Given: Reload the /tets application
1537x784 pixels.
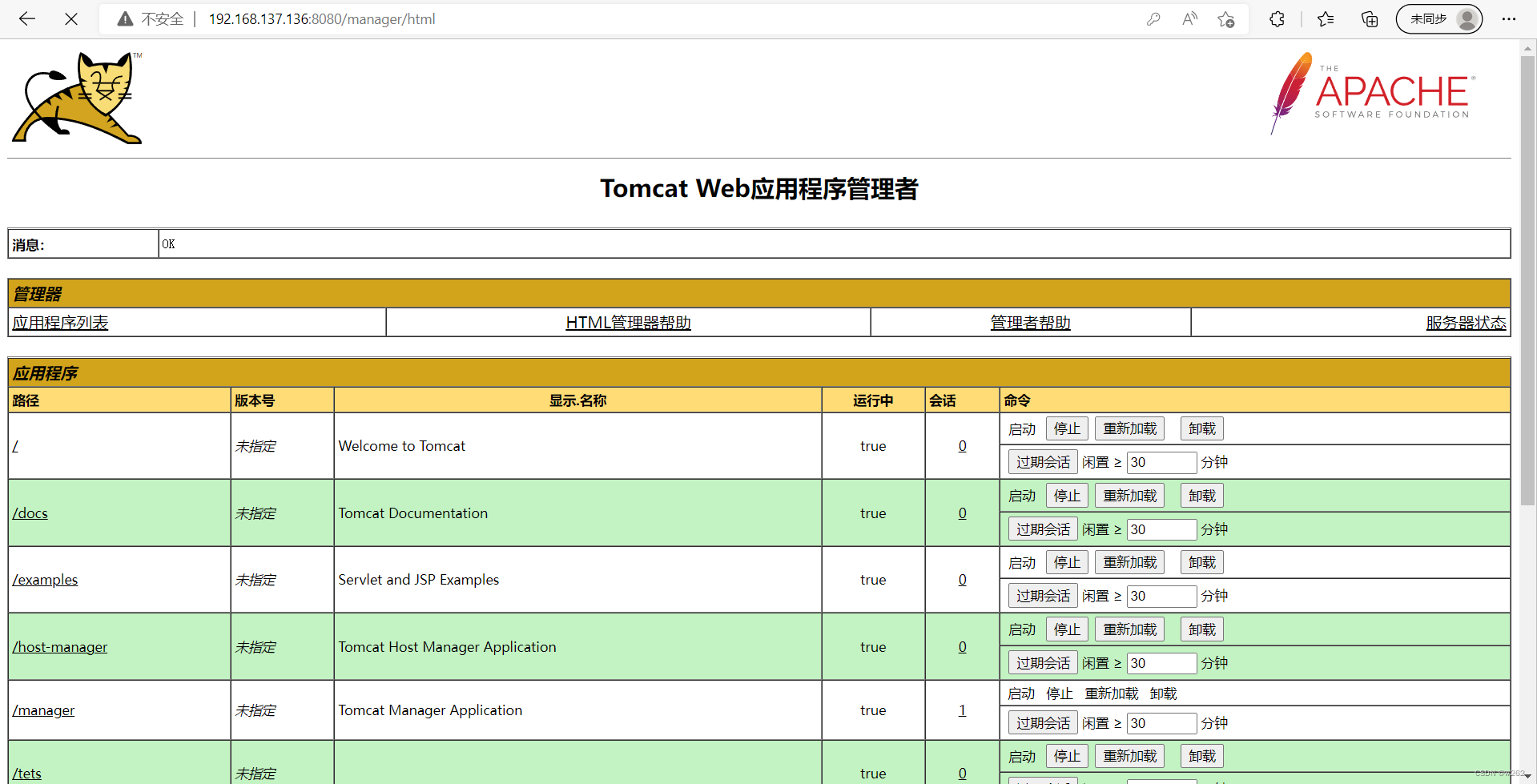Looking at the screenshot, I should coord(1130,757).
